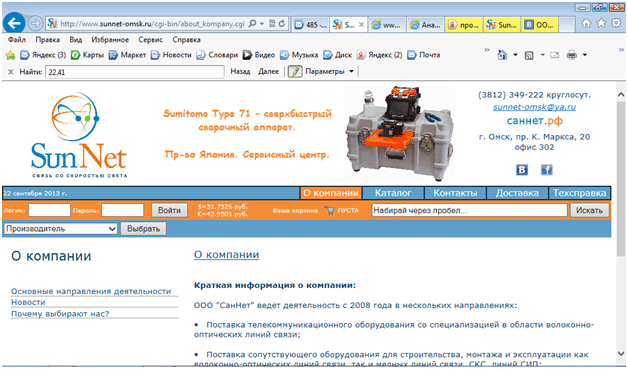Open the Facebook icon on the page
Viewport: 628px width, 369px height.
tap(547, 170)
